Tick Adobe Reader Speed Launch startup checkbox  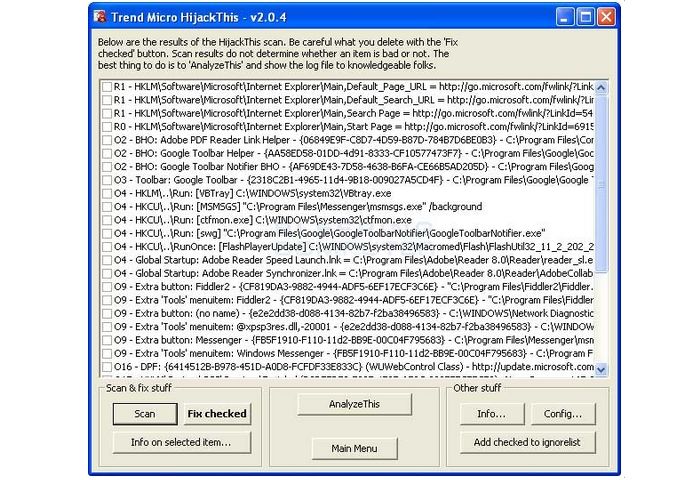107,260
